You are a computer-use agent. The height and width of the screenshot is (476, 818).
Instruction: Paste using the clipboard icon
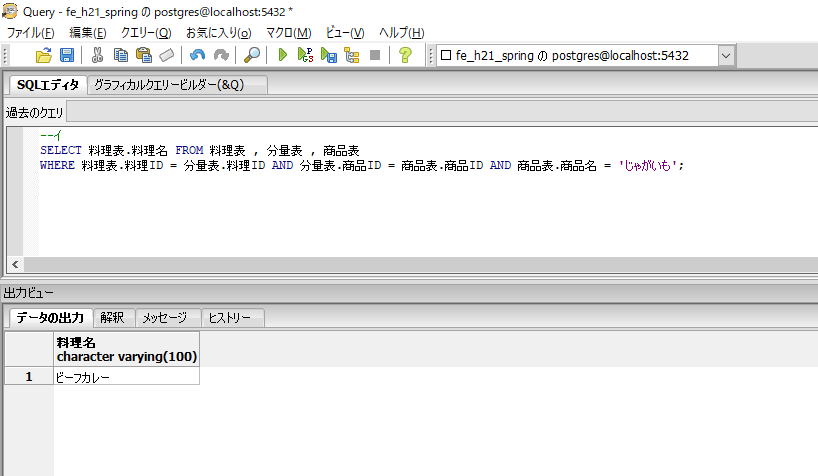pos(143,56)
